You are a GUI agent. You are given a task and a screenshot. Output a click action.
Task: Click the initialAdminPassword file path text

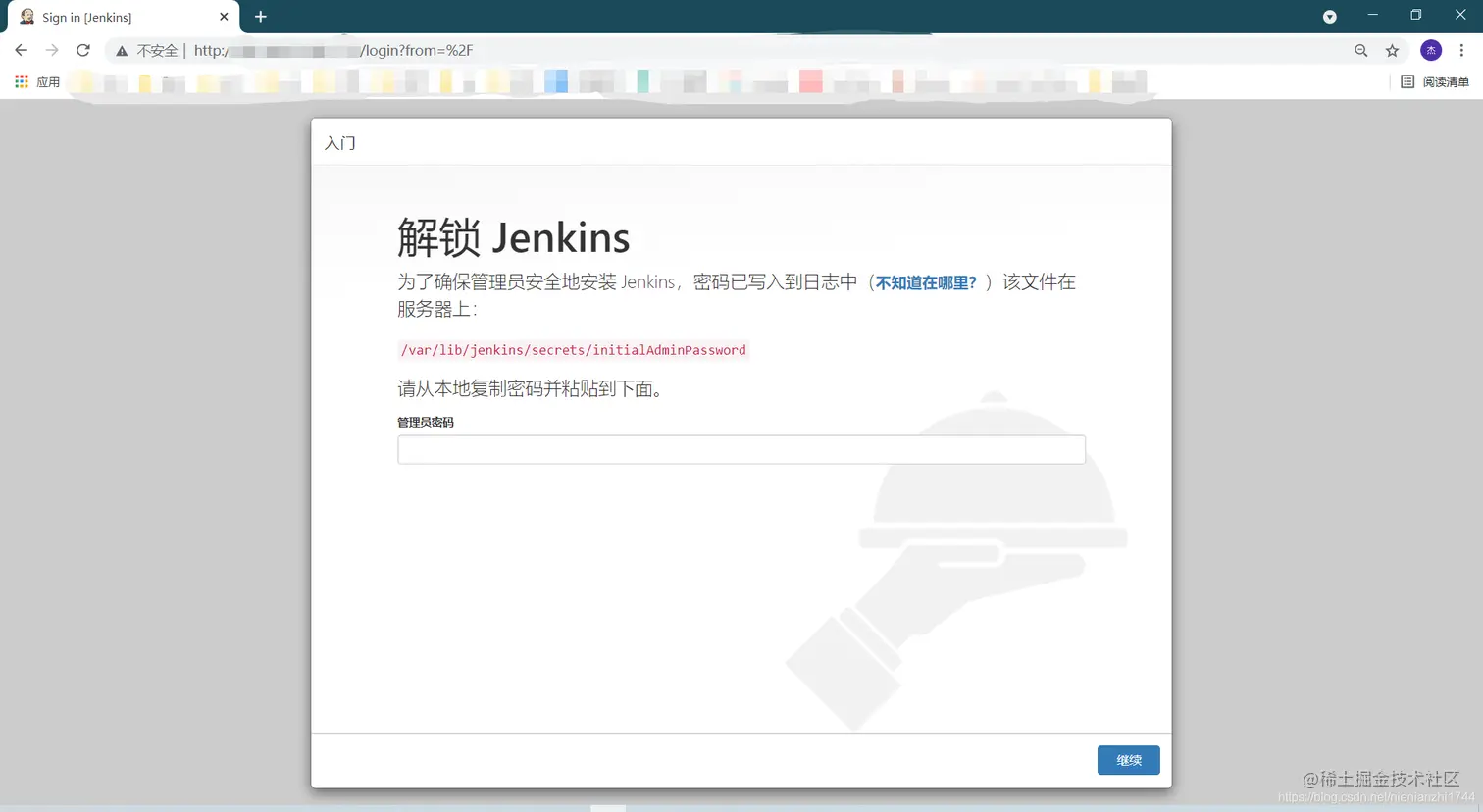coord(573,350)
